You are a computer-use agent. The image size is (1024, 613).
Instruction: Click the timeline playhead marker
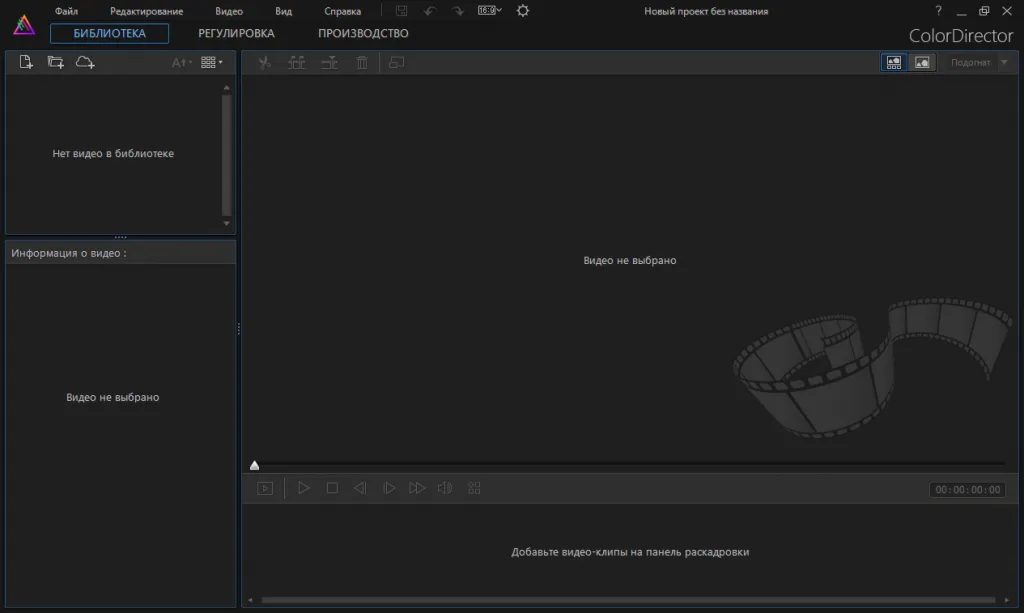click(255, 465)
